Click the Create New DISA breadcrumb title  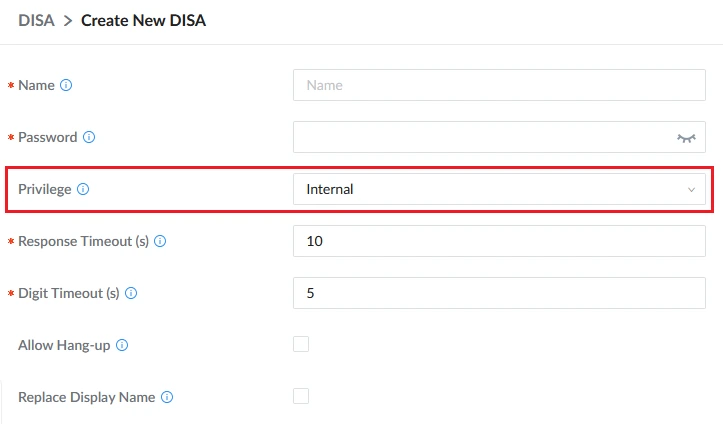click(143, 20)
